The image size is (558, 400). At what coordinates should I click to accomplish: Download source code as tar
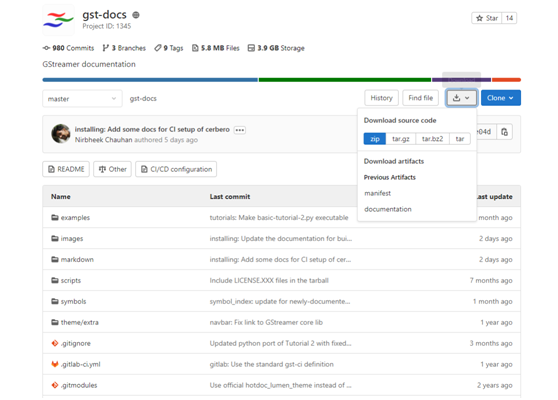tap(460, 139)
